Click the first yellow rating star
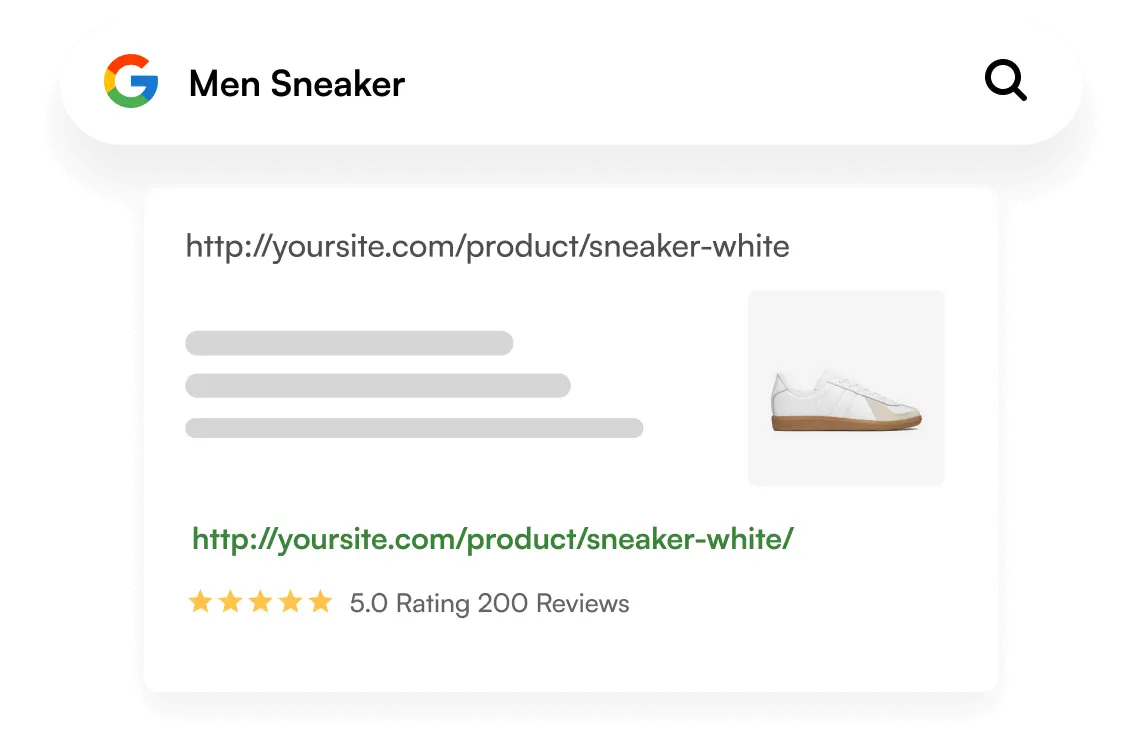1143x752 pixels. click(200, 602)
